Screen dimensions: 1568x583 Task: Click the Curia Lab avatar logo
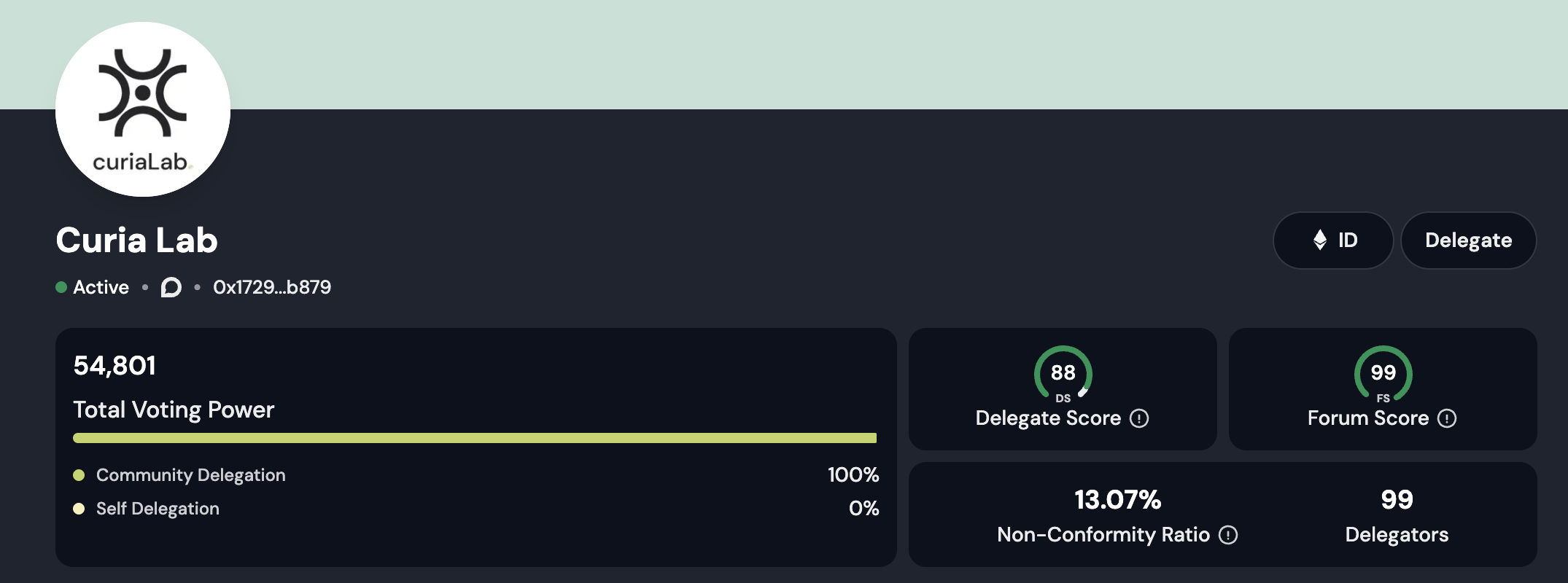click(x=143, y=109)
